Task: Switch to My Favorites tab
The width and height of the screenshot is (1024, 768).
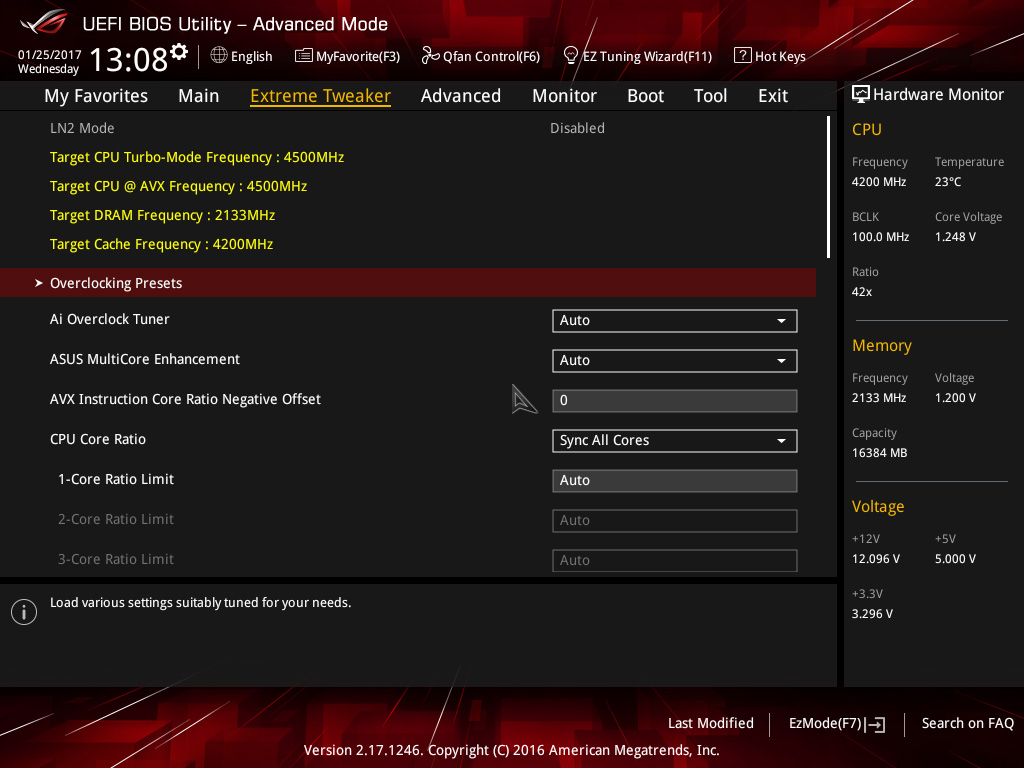Action: tap(96, 96)
